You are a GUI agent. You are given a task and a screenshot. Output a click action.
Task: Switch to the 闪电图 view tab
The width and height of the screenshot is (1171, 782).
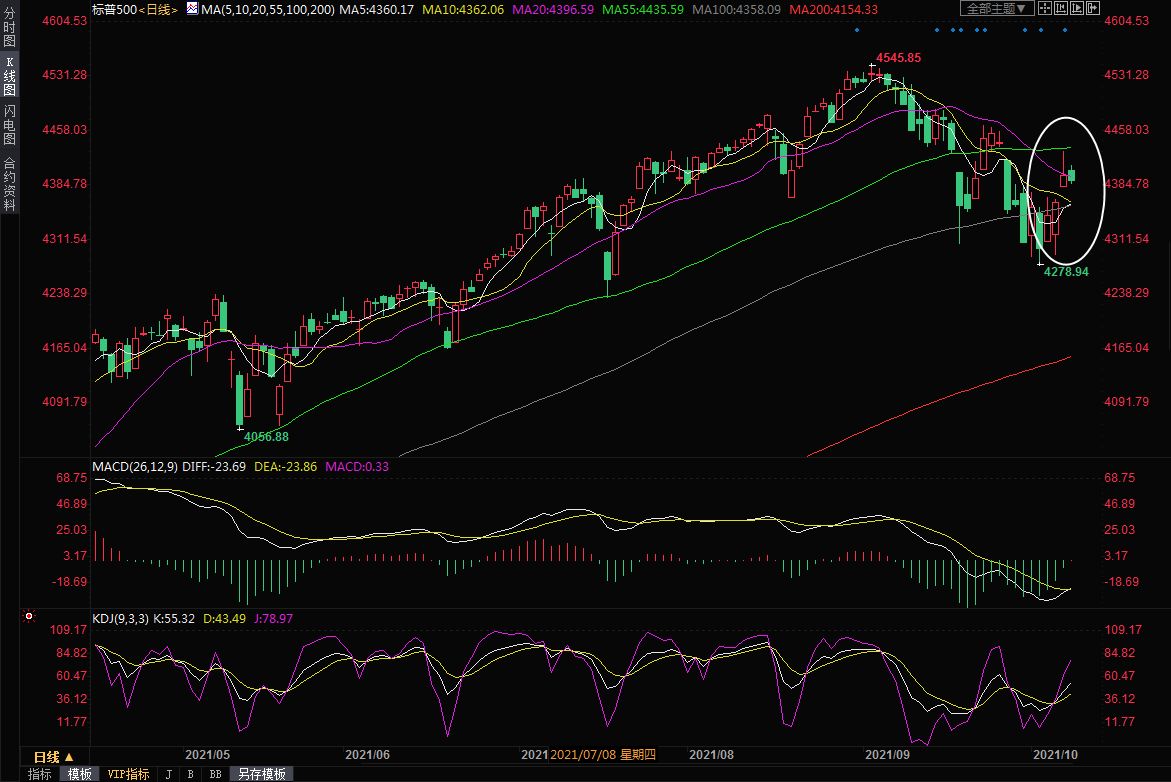click(x=9, y=125)
